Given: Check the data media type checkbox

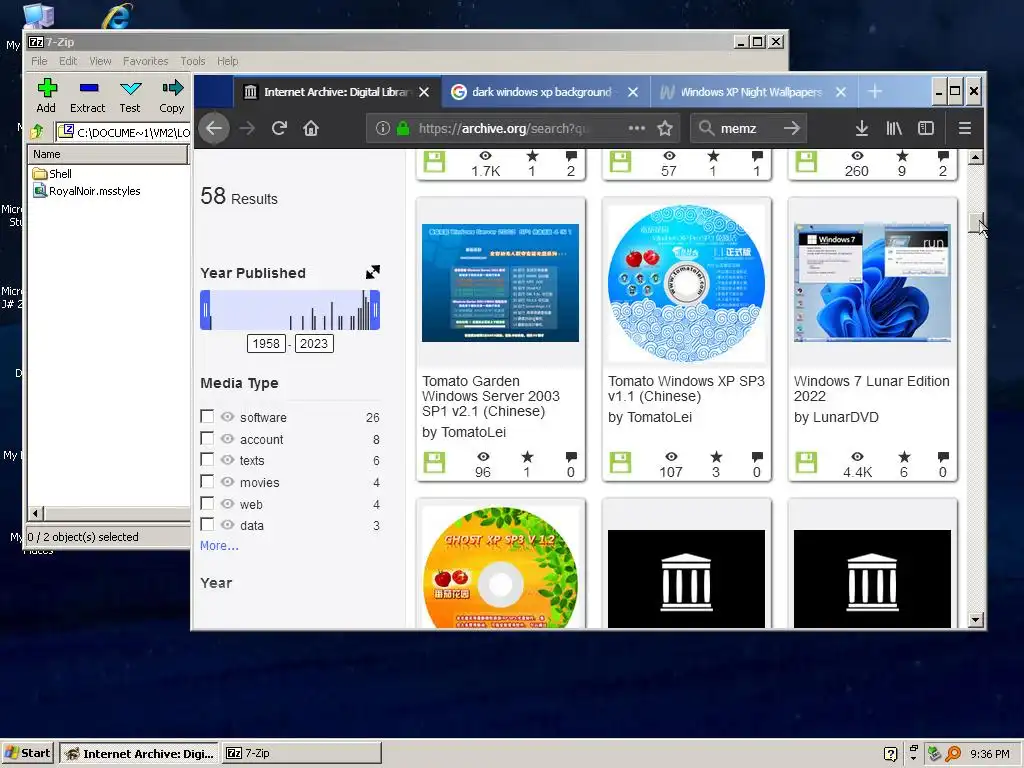Looking at the screenshot, I should pyautogui.click(x=207, y=524).
